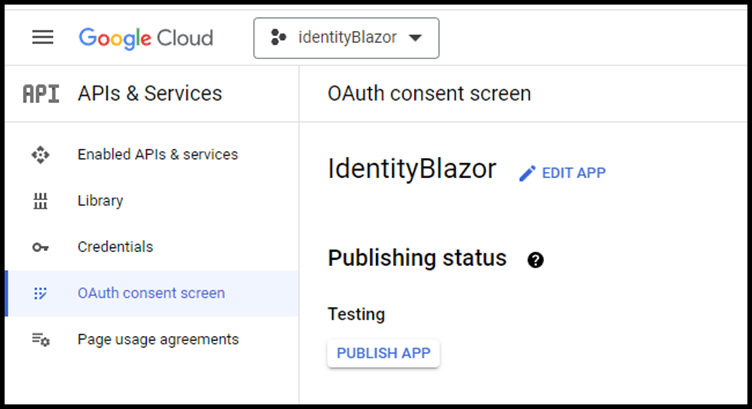Click the Credentials key icon
This screenshot has width=752, height=409.
(x=40, y=247)
